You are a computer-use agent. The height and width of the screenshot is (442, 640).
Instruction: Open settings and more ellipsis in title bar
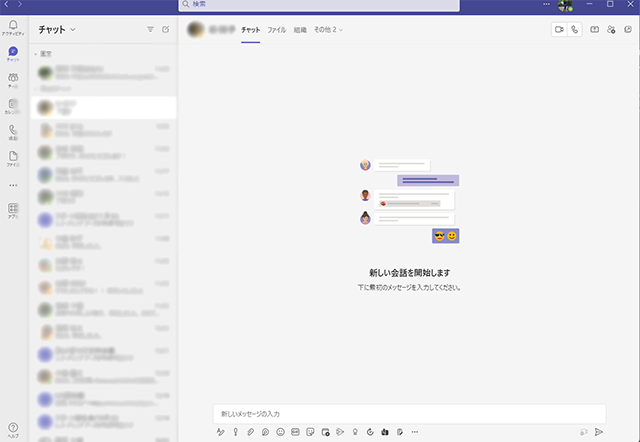(546, 4)
